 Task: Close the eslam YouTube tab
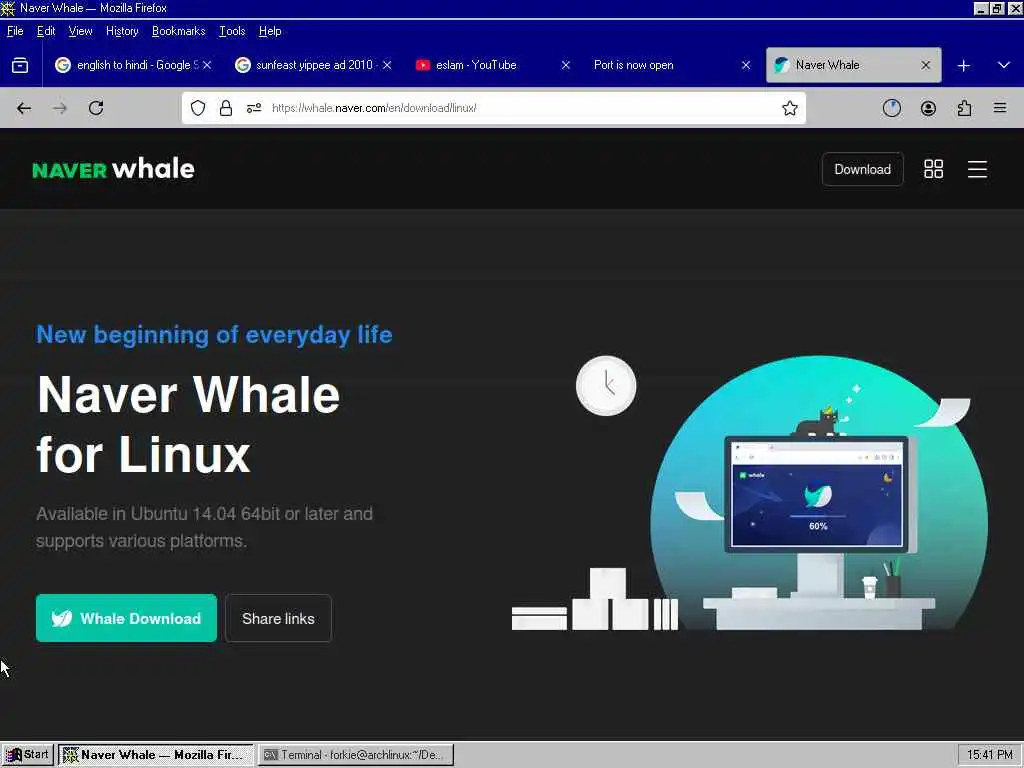(566, 65)
